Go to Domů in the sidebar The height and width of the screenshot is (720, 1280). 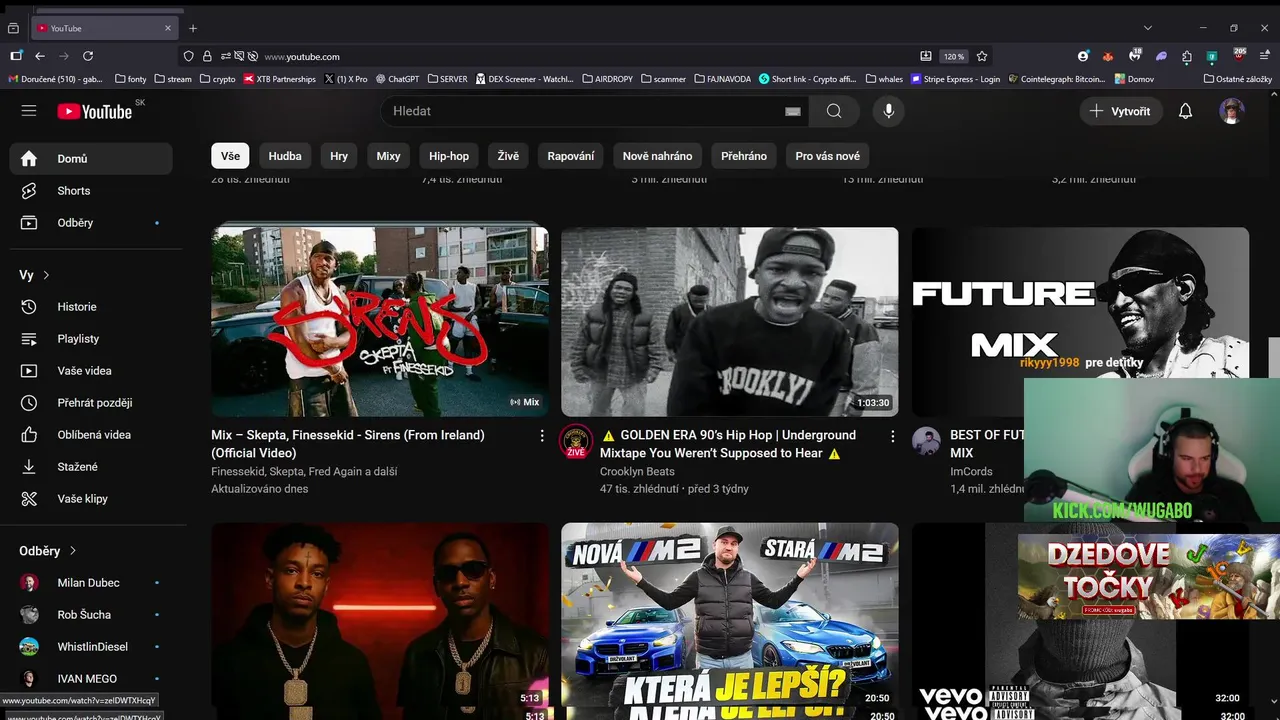91,159
